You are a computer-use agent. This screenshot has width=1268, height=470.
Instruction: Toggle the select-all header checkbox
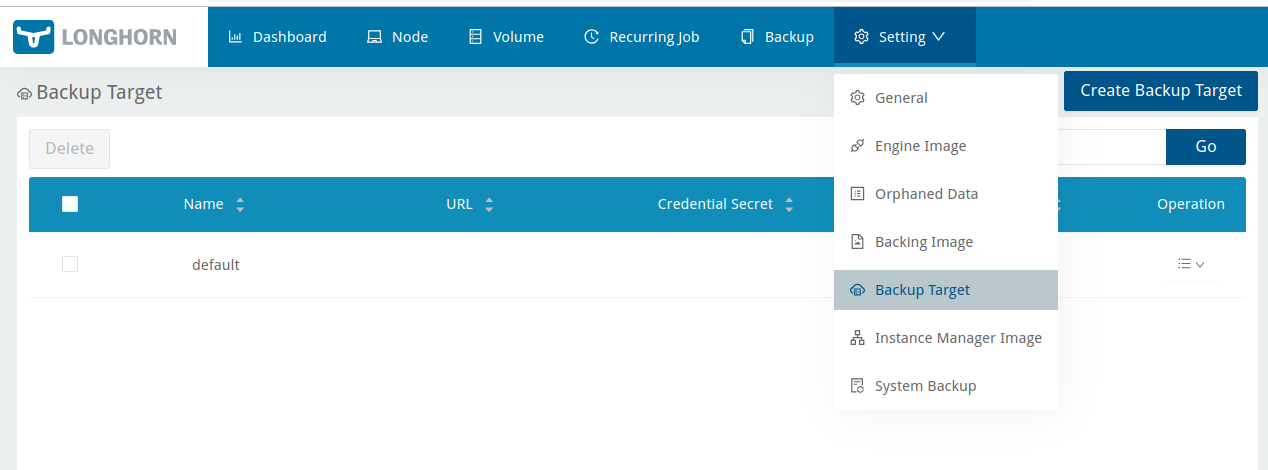click(70, 204)
